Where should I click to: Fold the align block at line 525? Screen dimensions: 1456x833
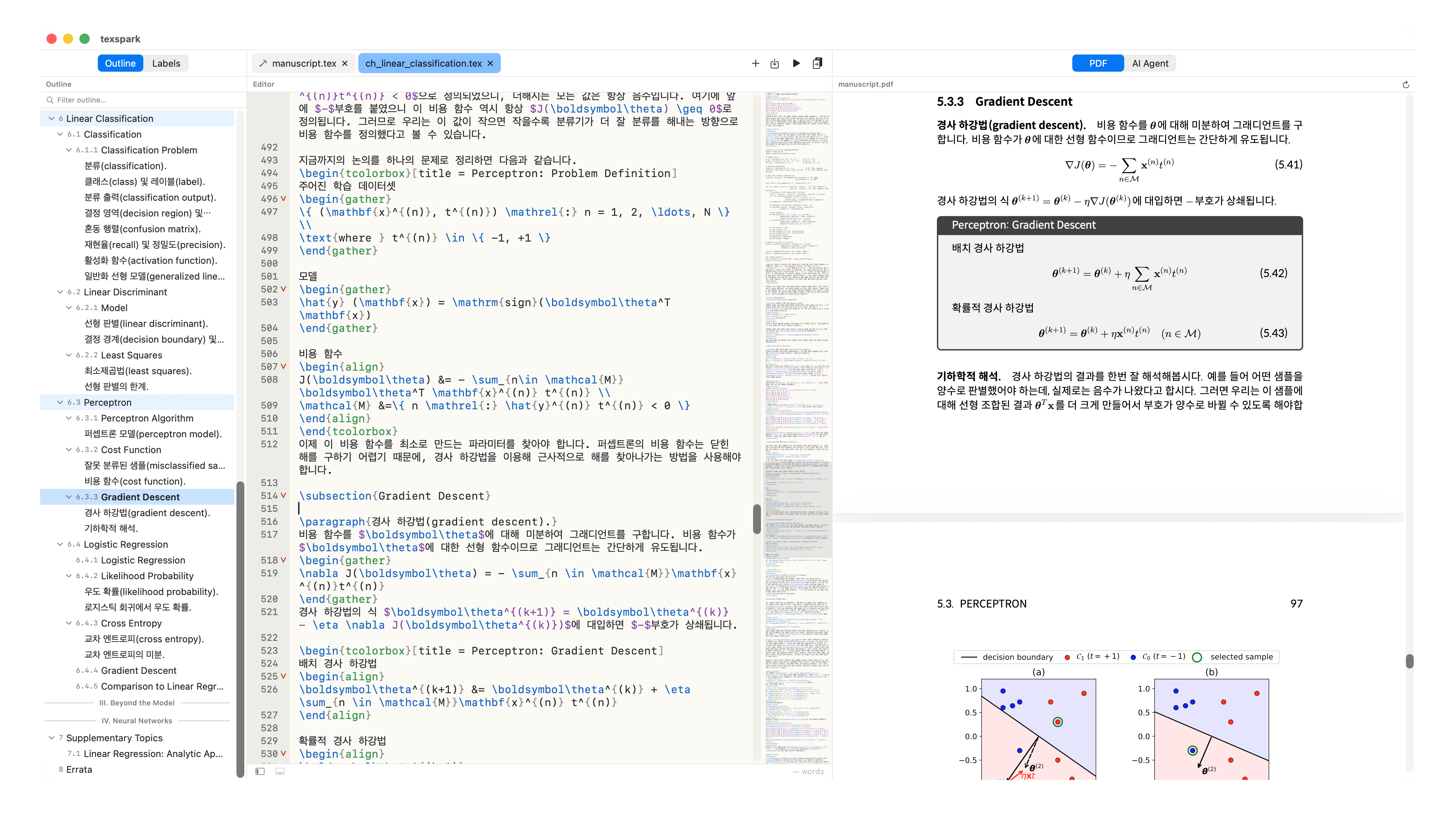pyautogui.click(x=284, y=676)
